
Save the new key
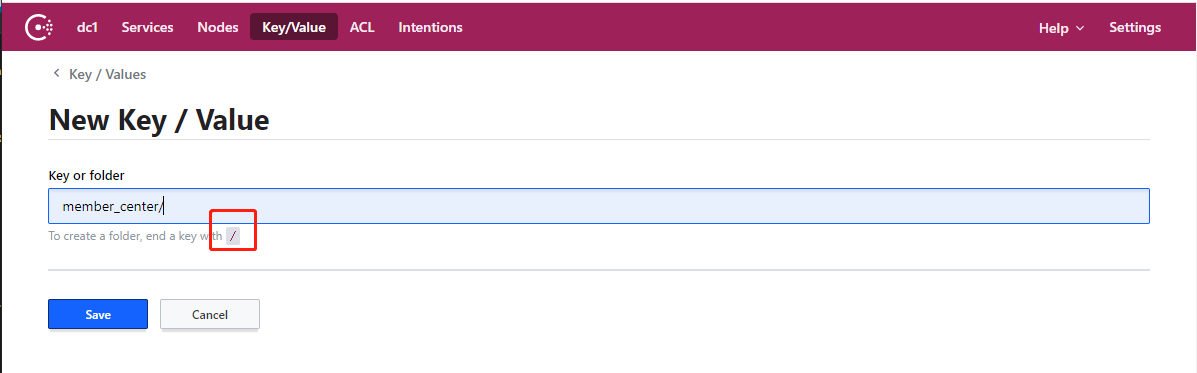coord(98,314)
